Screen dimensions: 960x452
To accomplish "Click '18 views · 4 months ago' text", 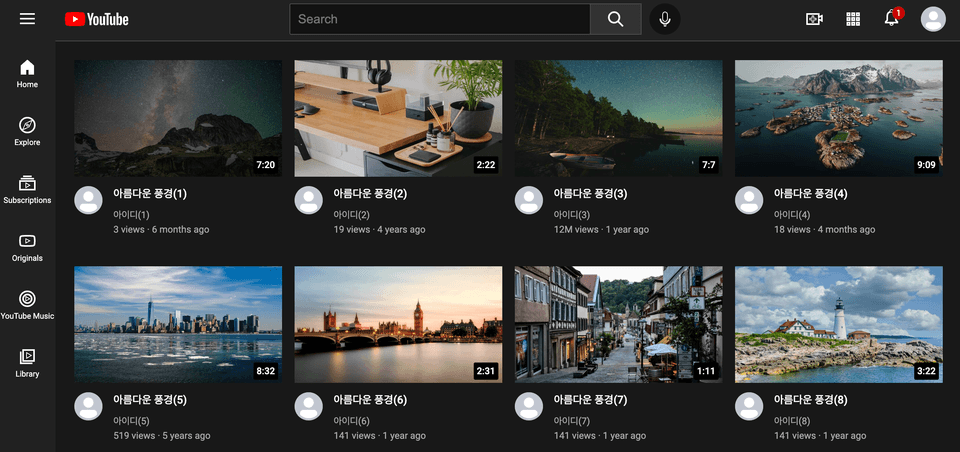I will [x=824, y=230].
